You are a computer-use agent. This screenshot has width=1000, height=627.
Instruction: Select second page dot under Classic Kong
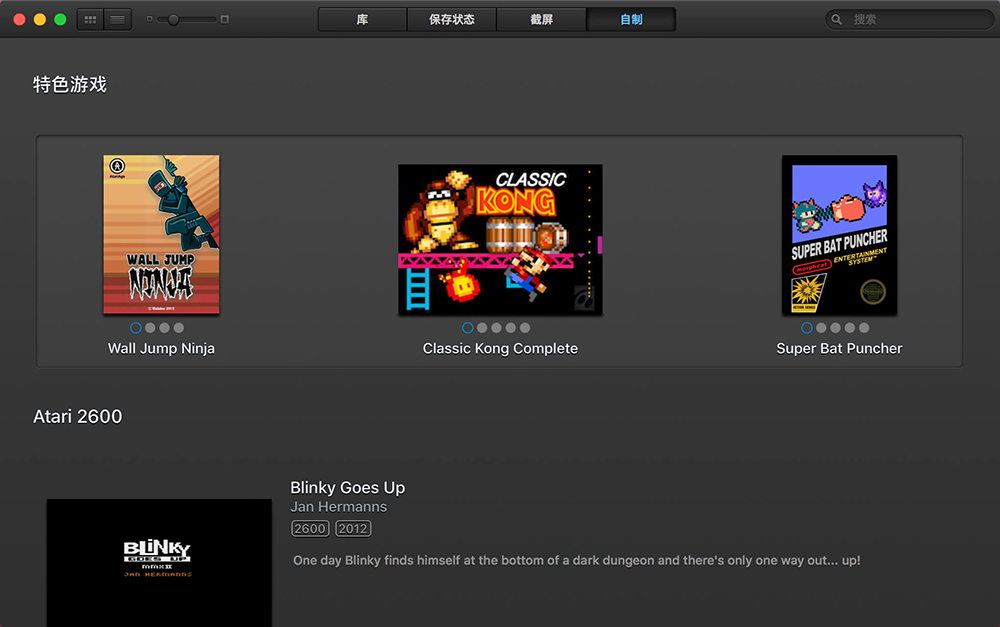(x=482, y=328)
